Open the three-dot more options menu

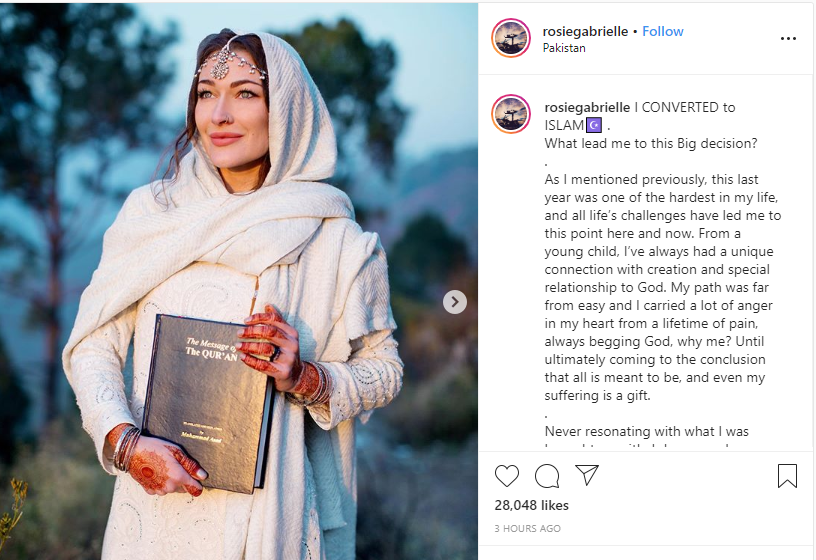(788, 39)
